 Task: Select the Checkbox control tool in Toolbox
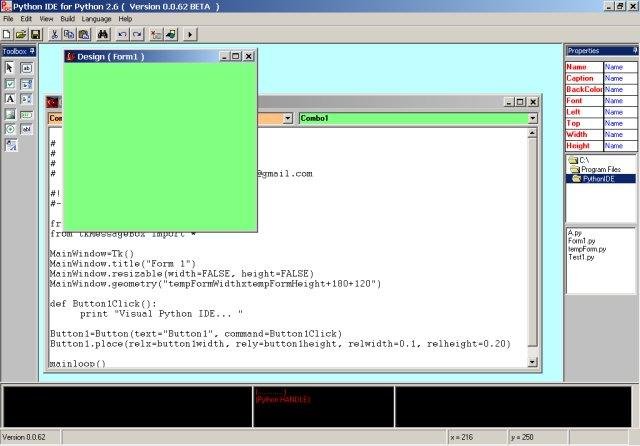click(x=10, y=84)
